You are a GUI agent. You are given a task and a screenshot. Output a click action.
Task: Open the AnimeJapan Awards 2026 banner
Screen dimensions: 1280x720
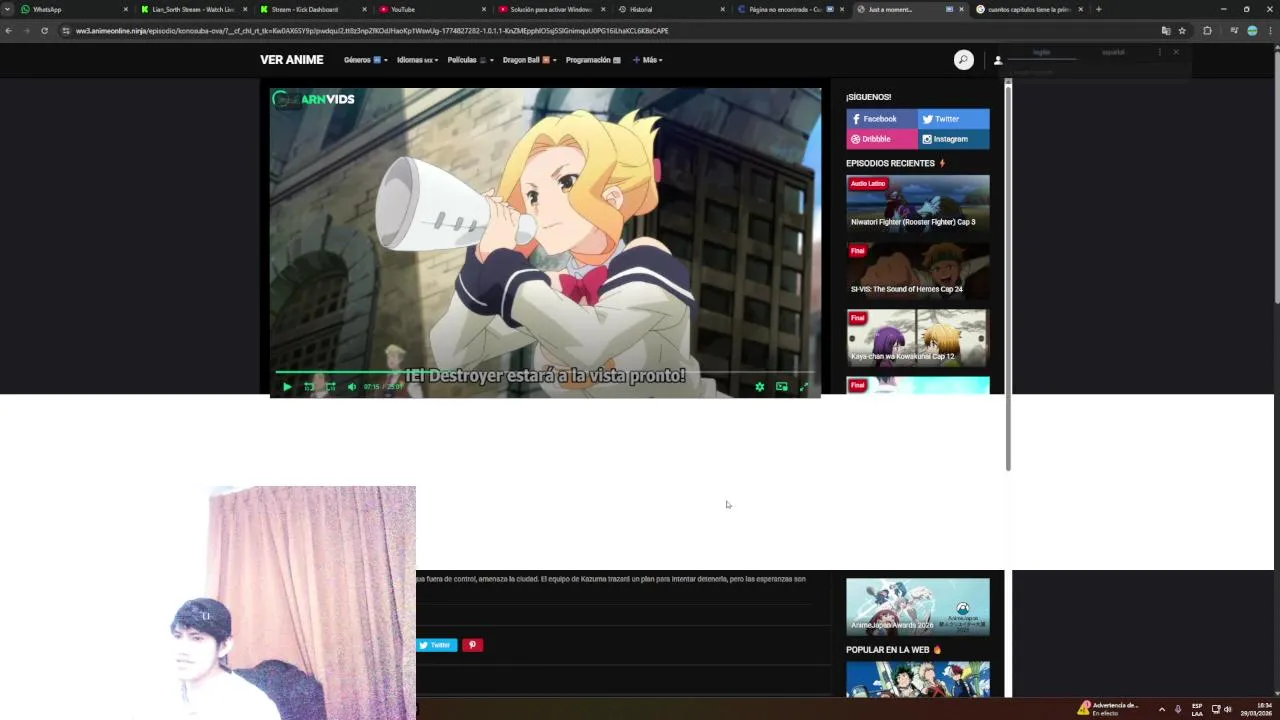tap(918, 606)
